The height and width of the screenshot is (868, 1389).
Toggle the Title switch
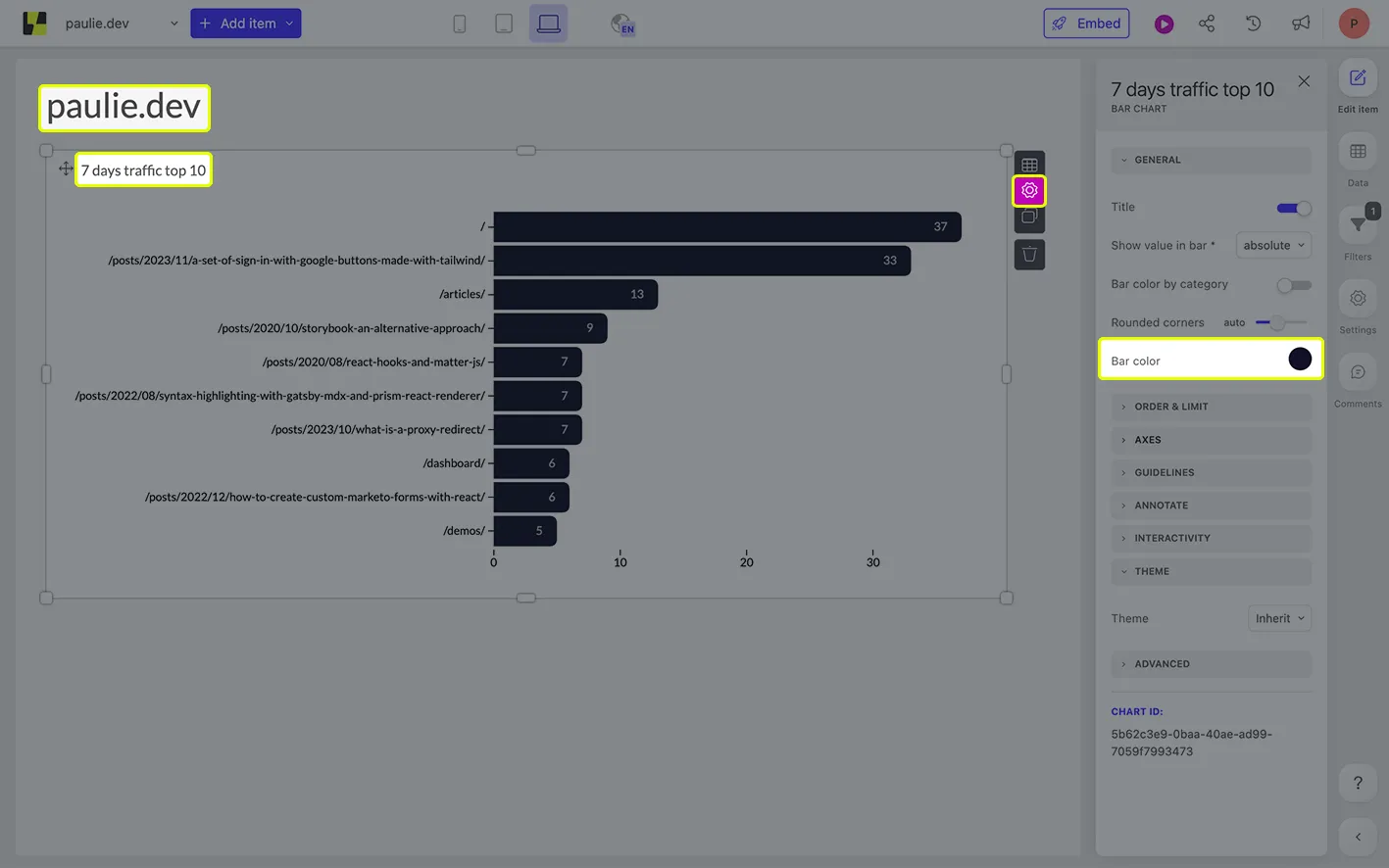(x=1294, y=208)
